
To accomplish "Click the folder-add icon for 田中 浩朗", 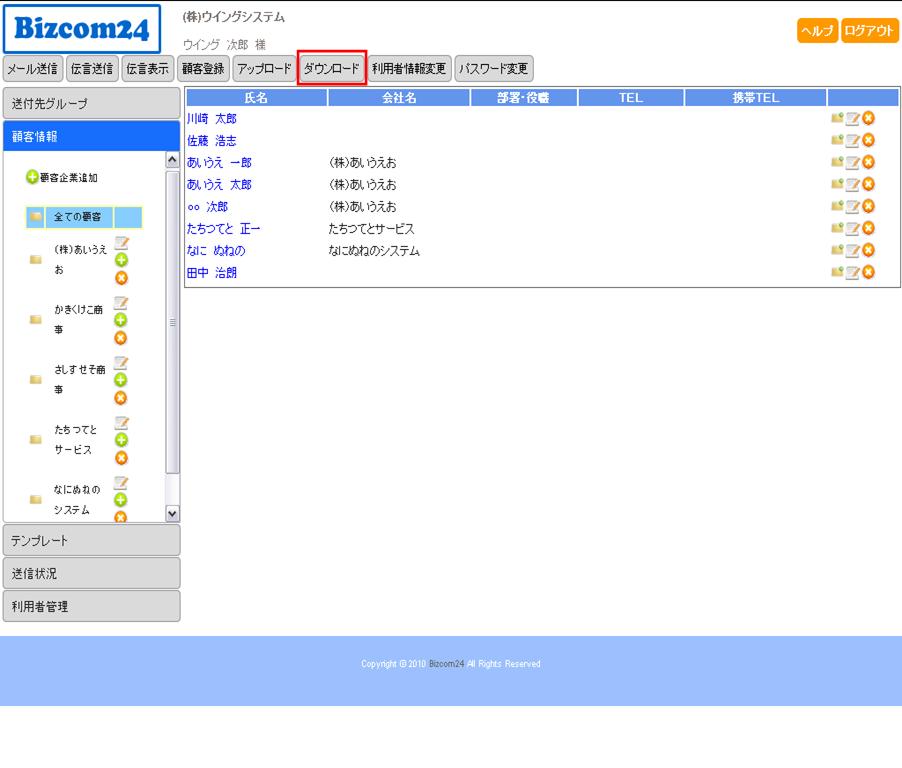I will tap(836, 272).
